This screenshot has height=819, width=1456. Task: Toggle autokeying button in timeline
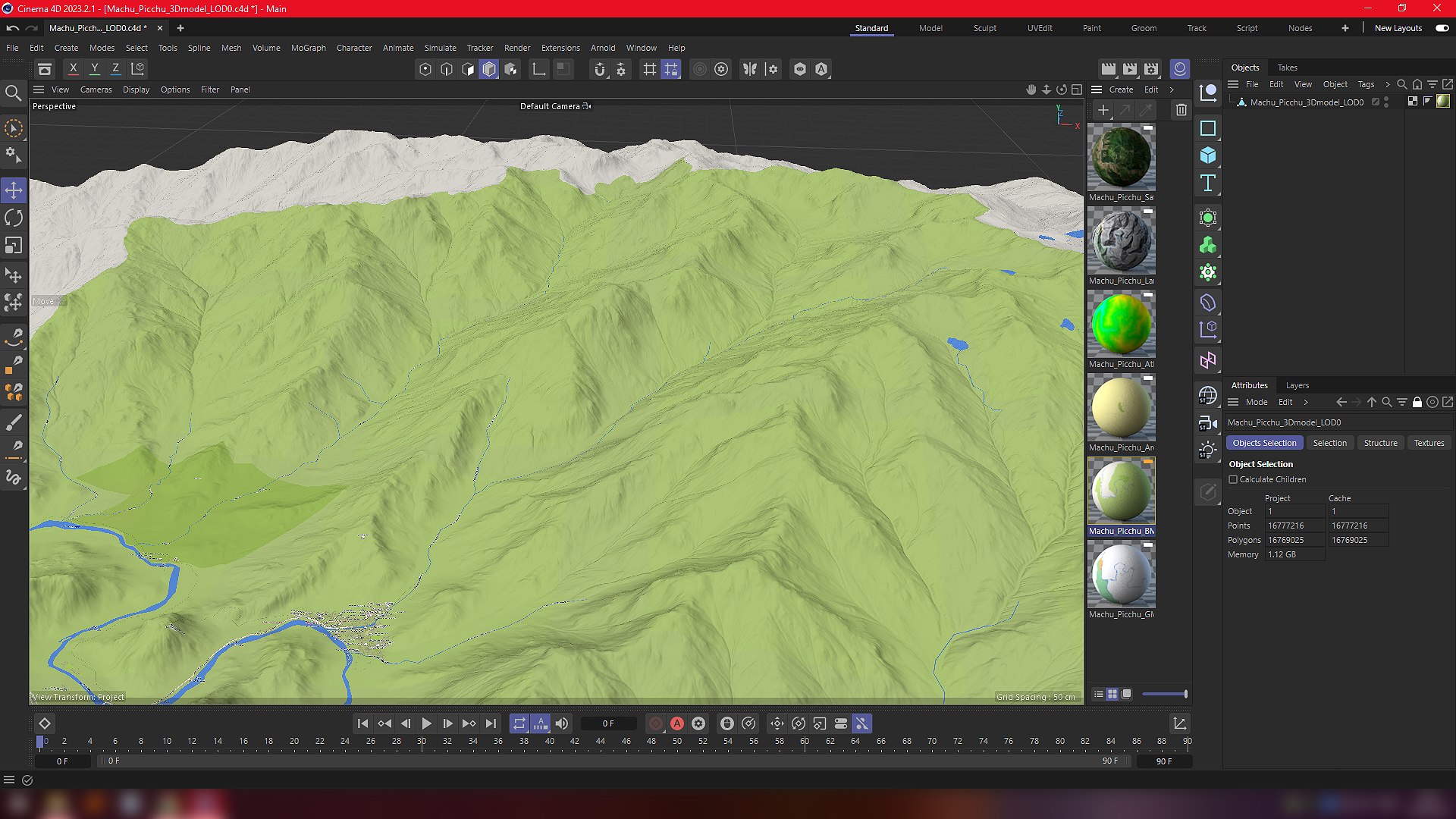[677, 723]
